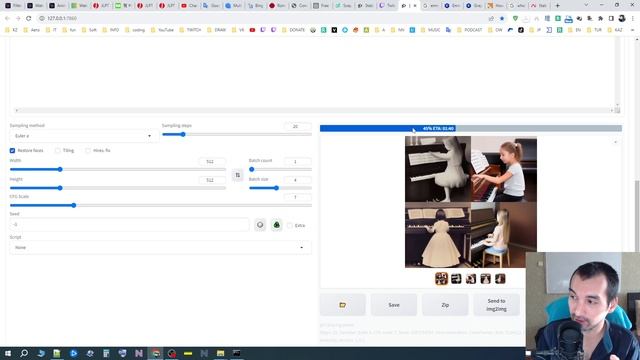Click the Send to img2img button
Screen dimensions: 640x360
tap(496, 305)
